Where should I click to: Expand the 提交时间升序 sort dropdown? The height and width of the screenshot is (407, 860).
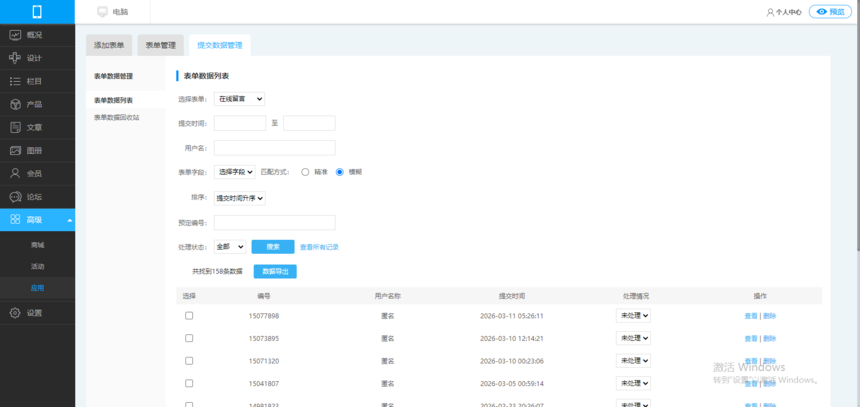pyautogui.click(x=240, y=198)
